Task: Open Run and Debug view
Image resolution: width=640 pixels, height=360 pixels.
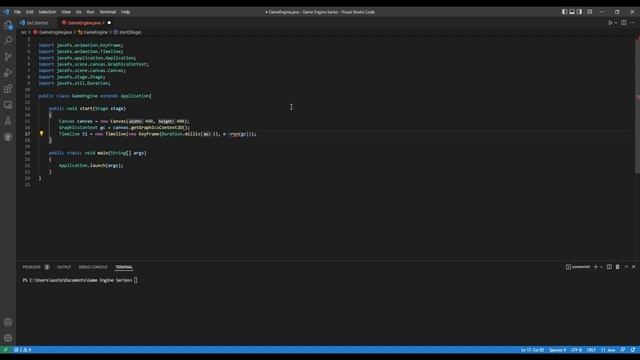Action: 8,73
